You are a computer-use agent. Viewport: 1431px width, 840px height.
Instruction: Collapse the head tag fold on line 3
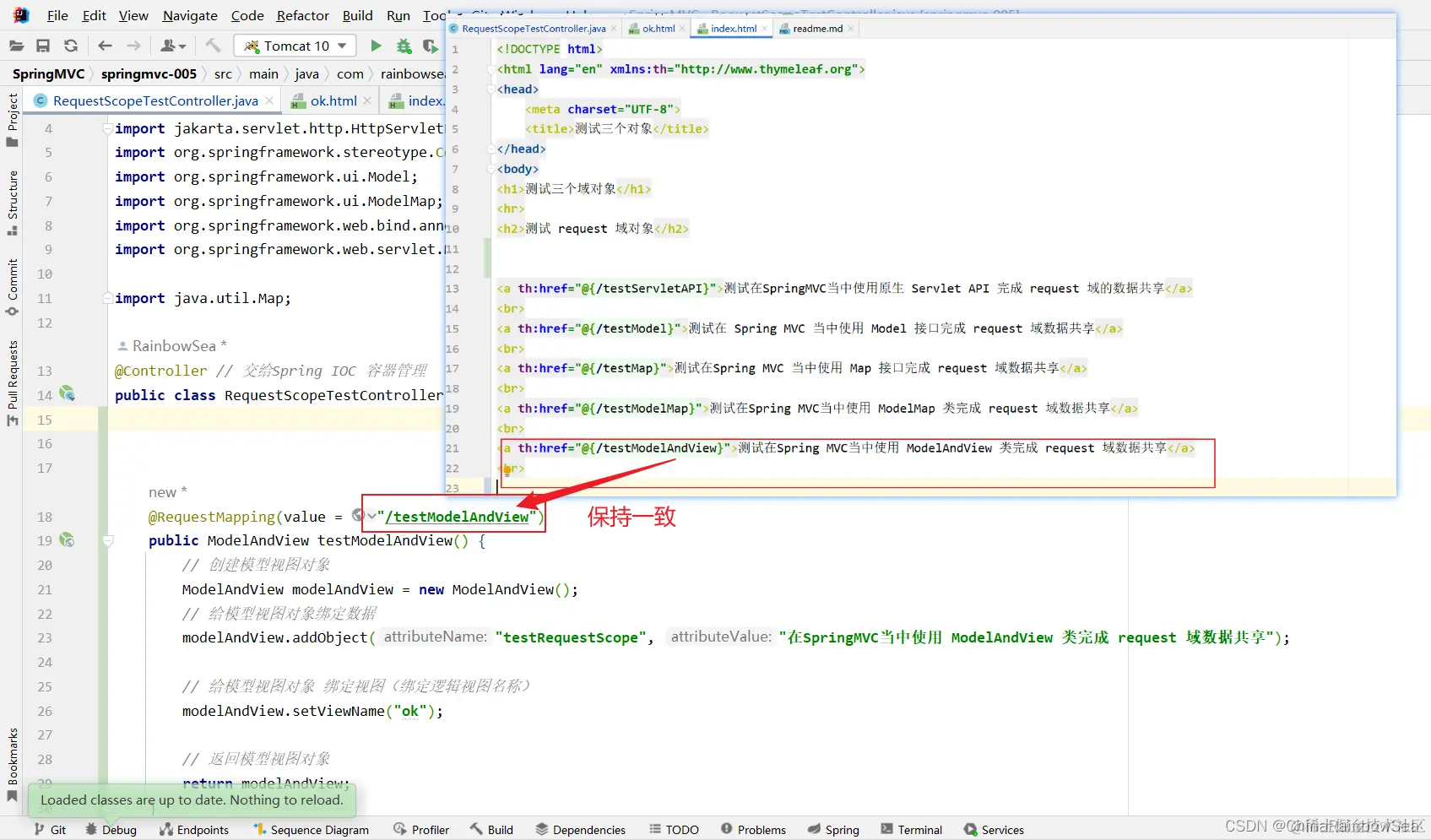pos(491,89)
